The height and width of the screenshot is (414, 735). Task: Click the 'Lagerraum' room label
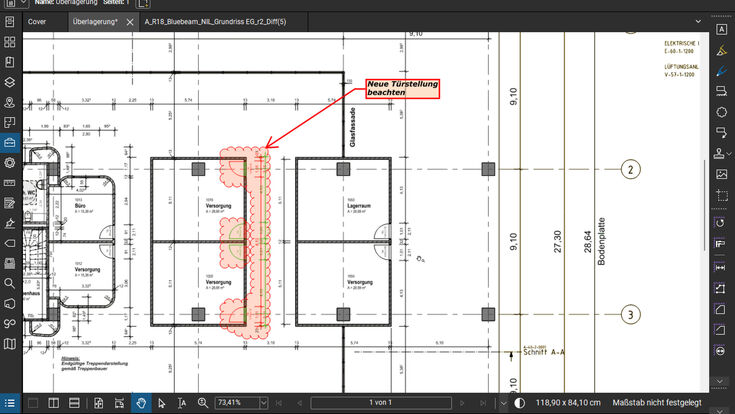pyautogui.click(x=359, y=206)
